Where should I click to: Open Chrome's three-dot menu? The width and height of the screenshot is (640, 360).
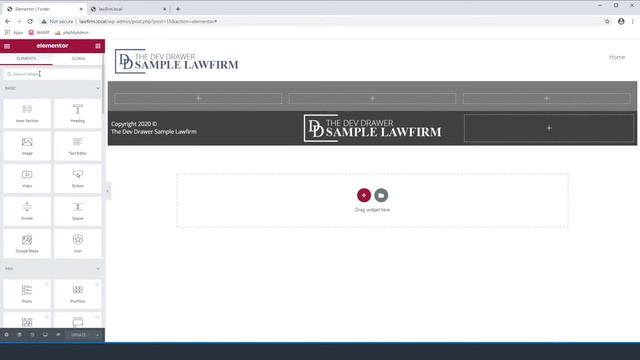tap(633, 21)
